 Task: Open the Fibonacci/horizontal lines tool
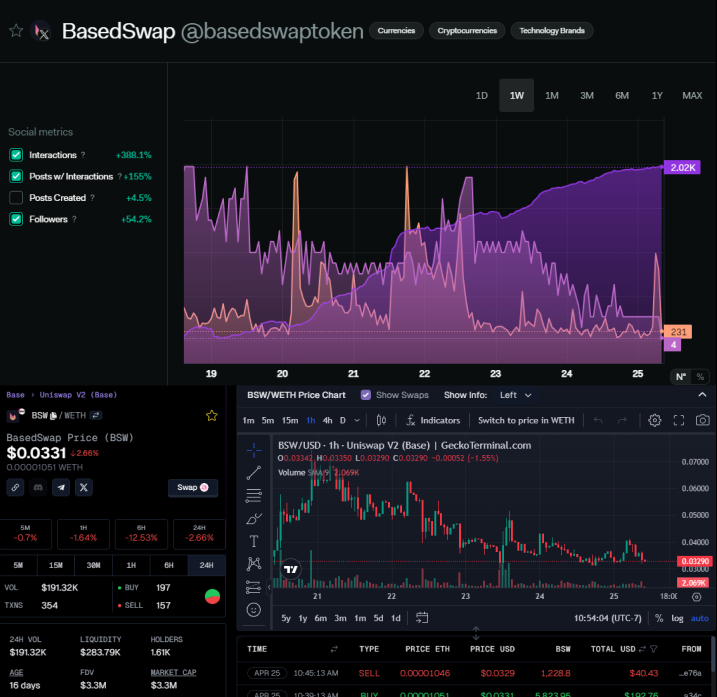tap(254, 496)
